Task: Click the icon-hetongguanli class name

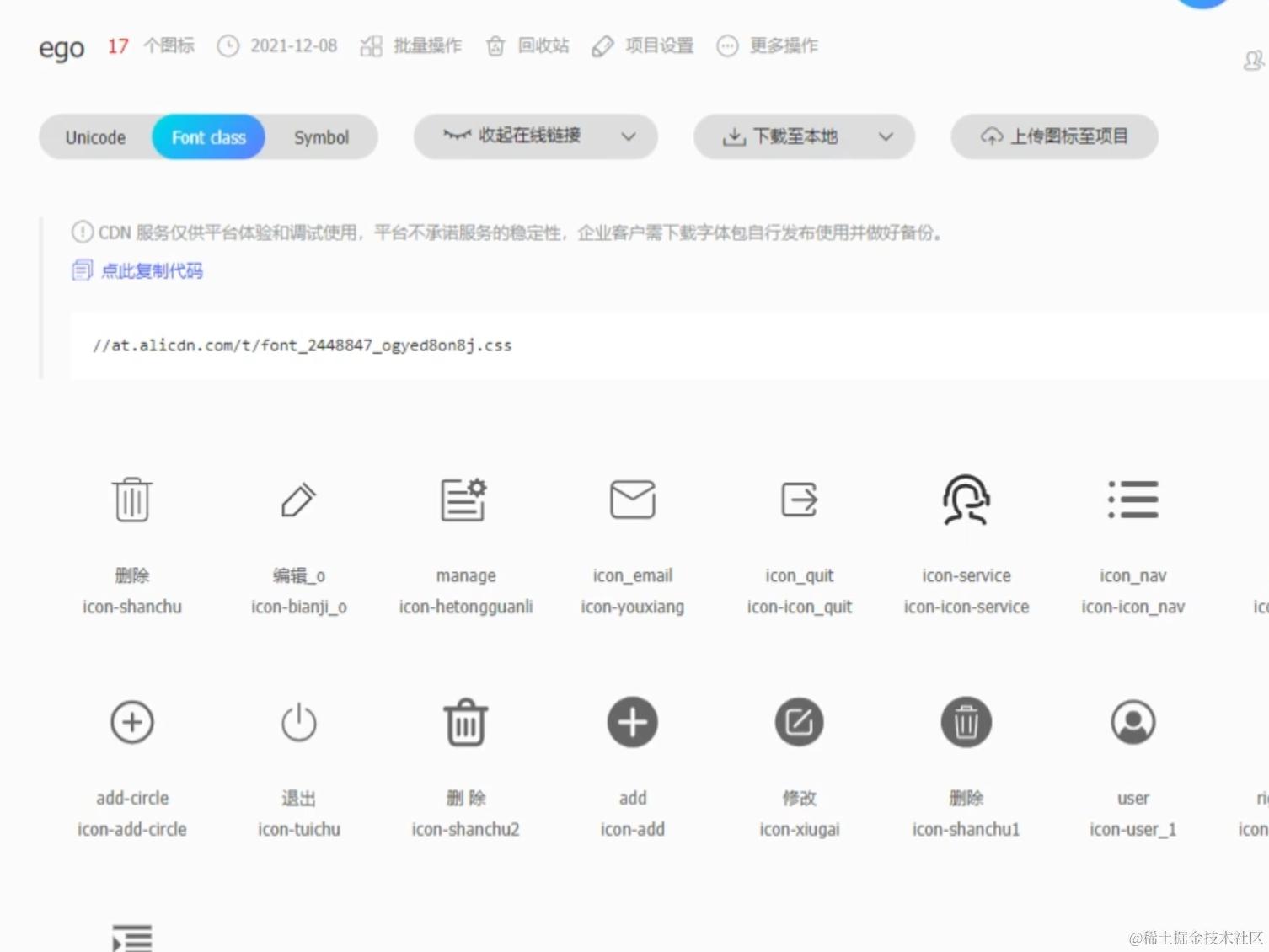Action: pos(466,607)
